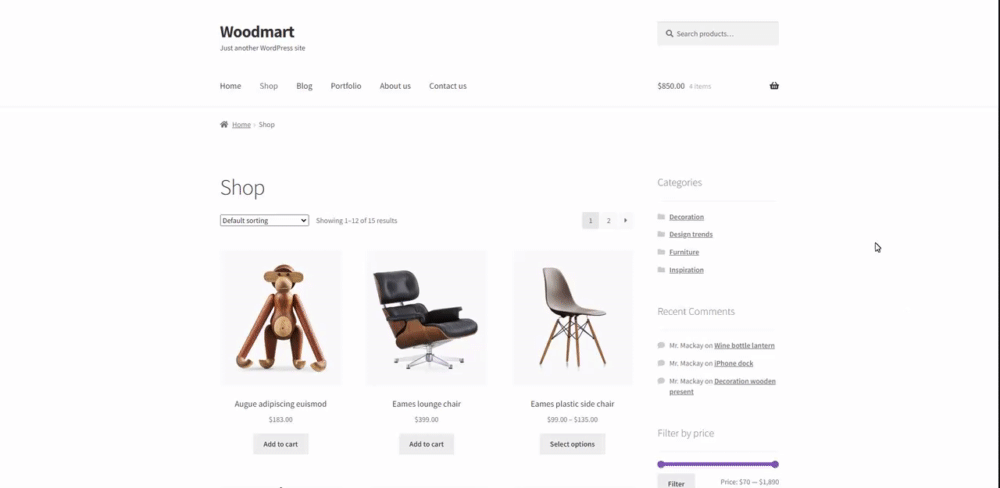
Task: Open the Design trends category link
Action: (691, 234)
